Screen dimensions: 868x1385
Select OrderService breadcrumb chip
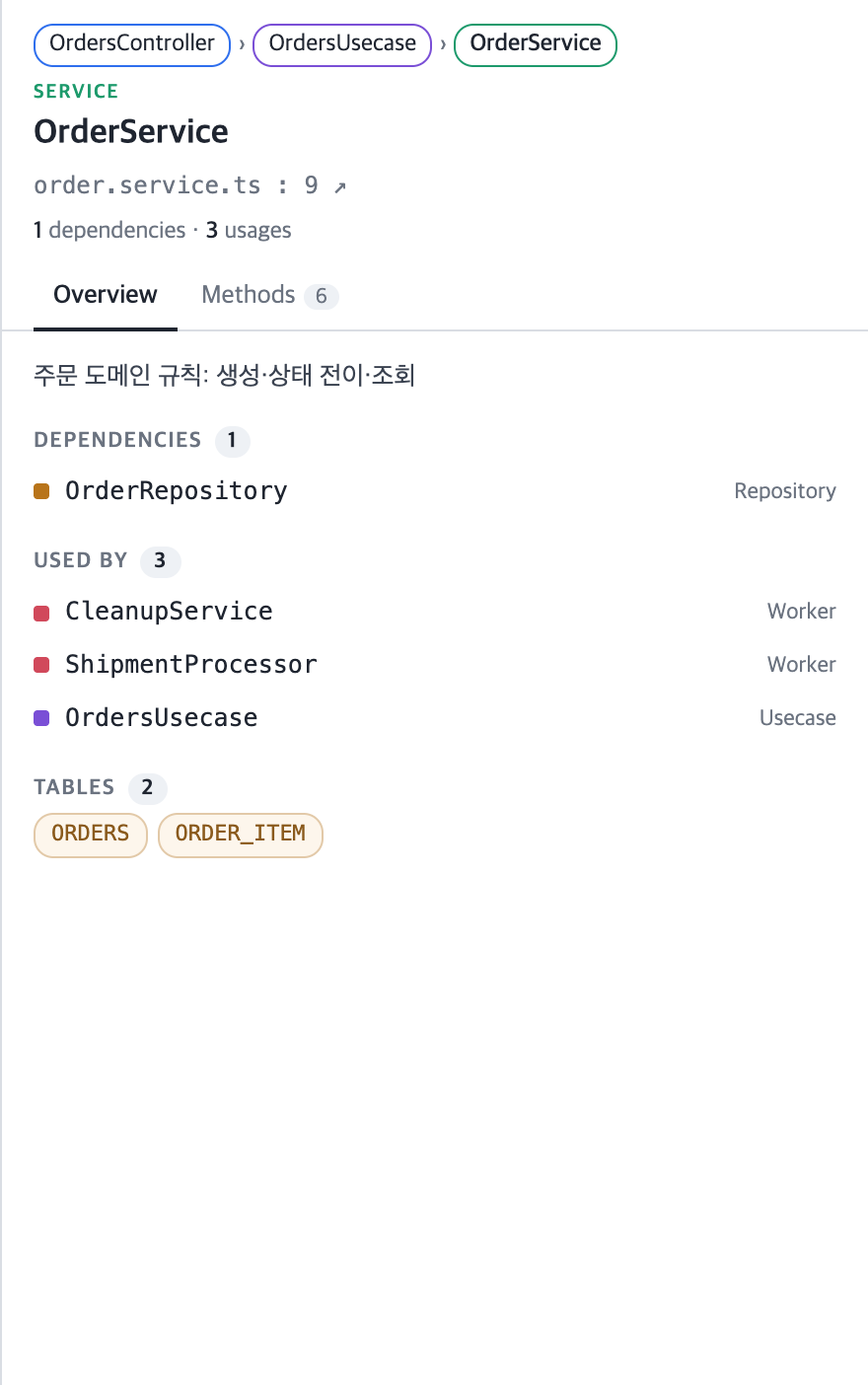coord(536,45)
